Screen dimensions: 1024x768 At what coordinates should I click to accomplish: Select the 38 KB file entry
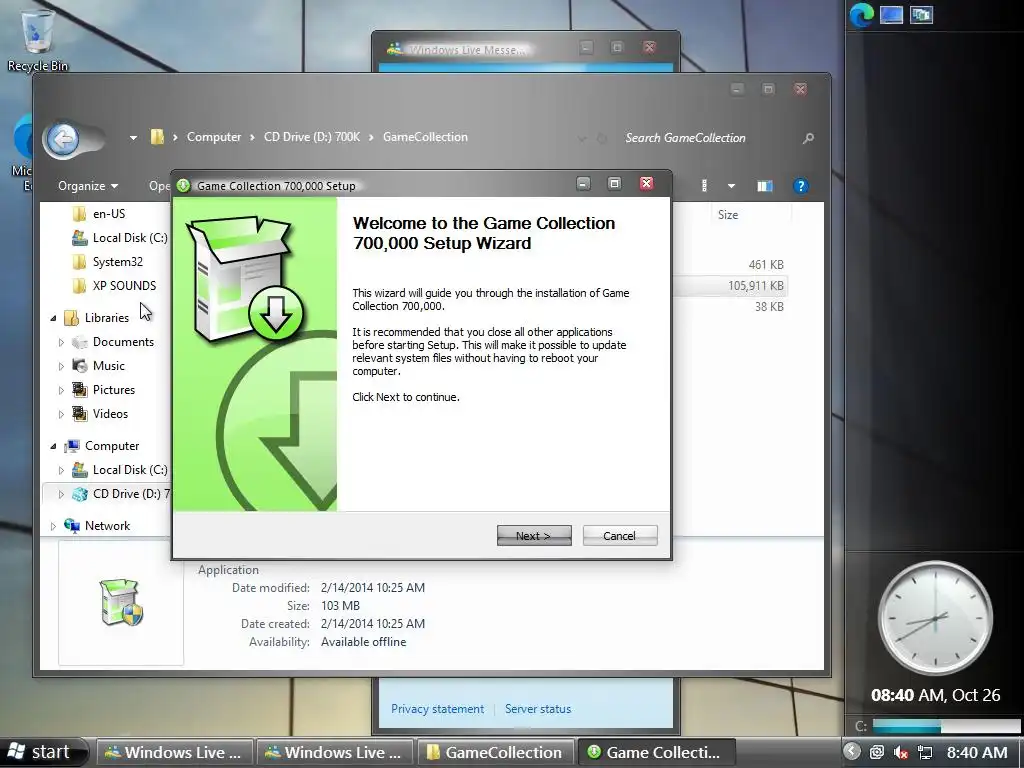pyautogui.click(x=769, y=306)
